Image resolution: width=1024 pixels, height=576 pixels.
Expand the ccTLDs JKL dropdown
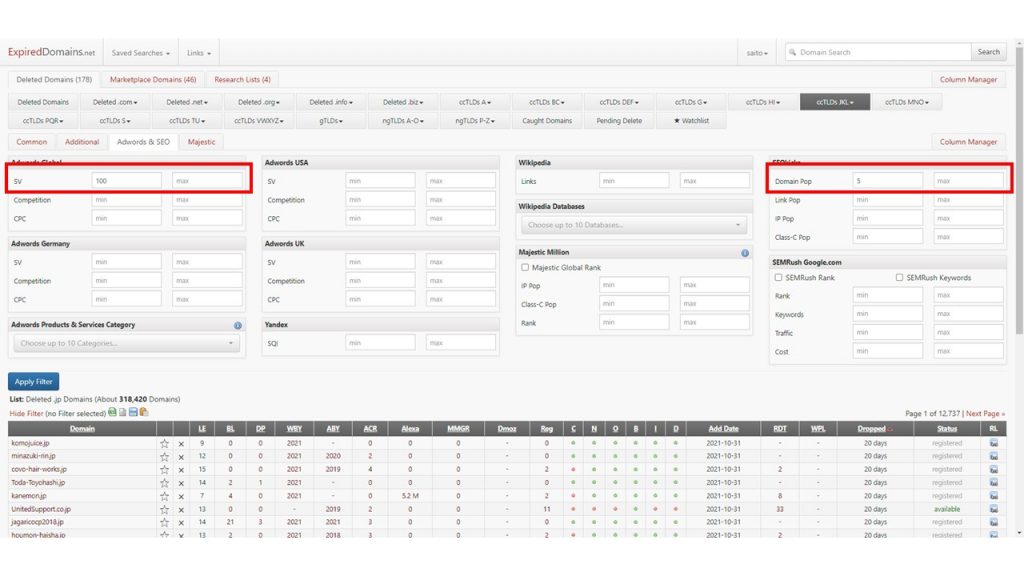835,102
